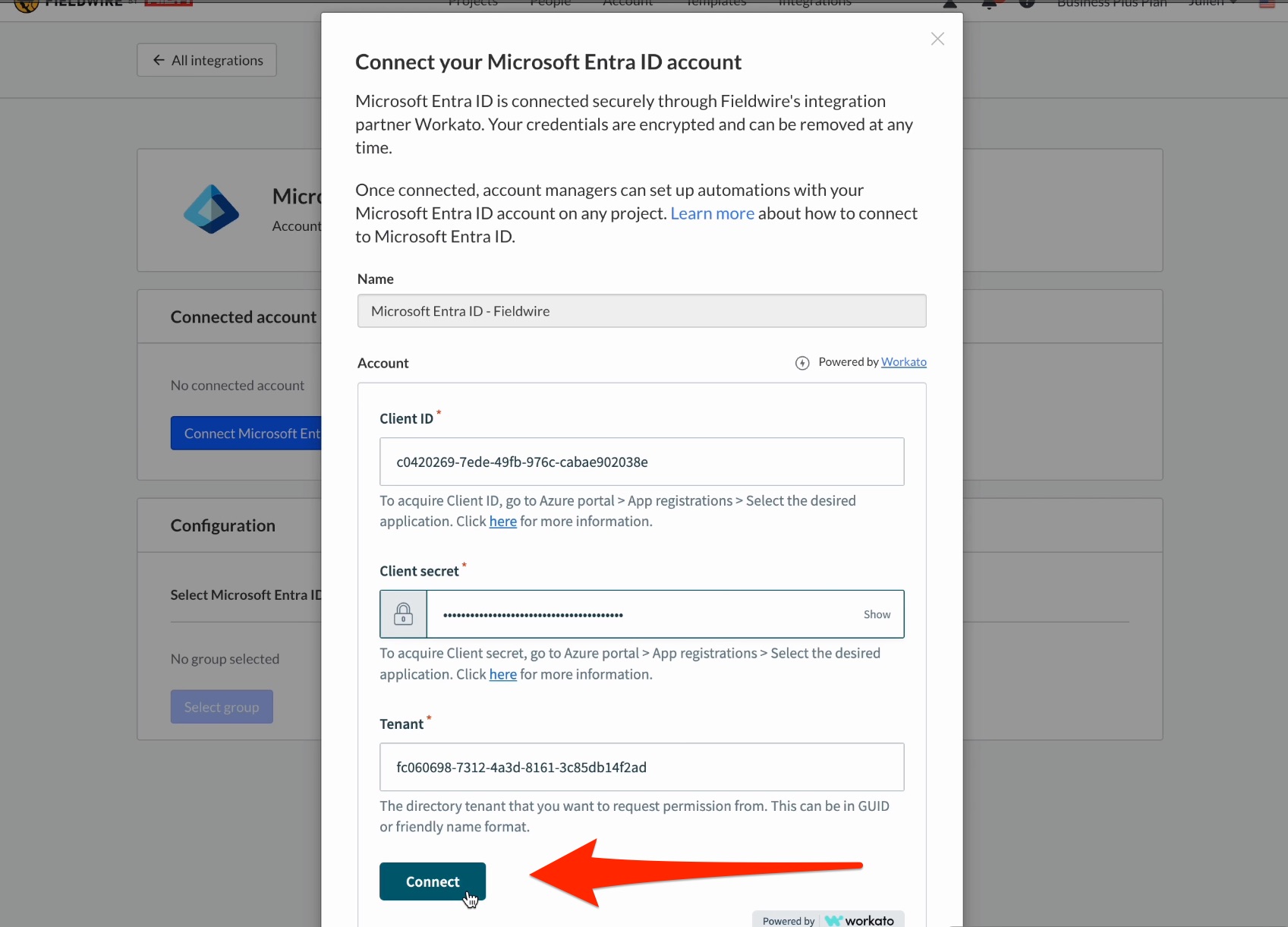
Task: Focus the Client secret password field
Action: pyautogui.click(x=641, y=614)
